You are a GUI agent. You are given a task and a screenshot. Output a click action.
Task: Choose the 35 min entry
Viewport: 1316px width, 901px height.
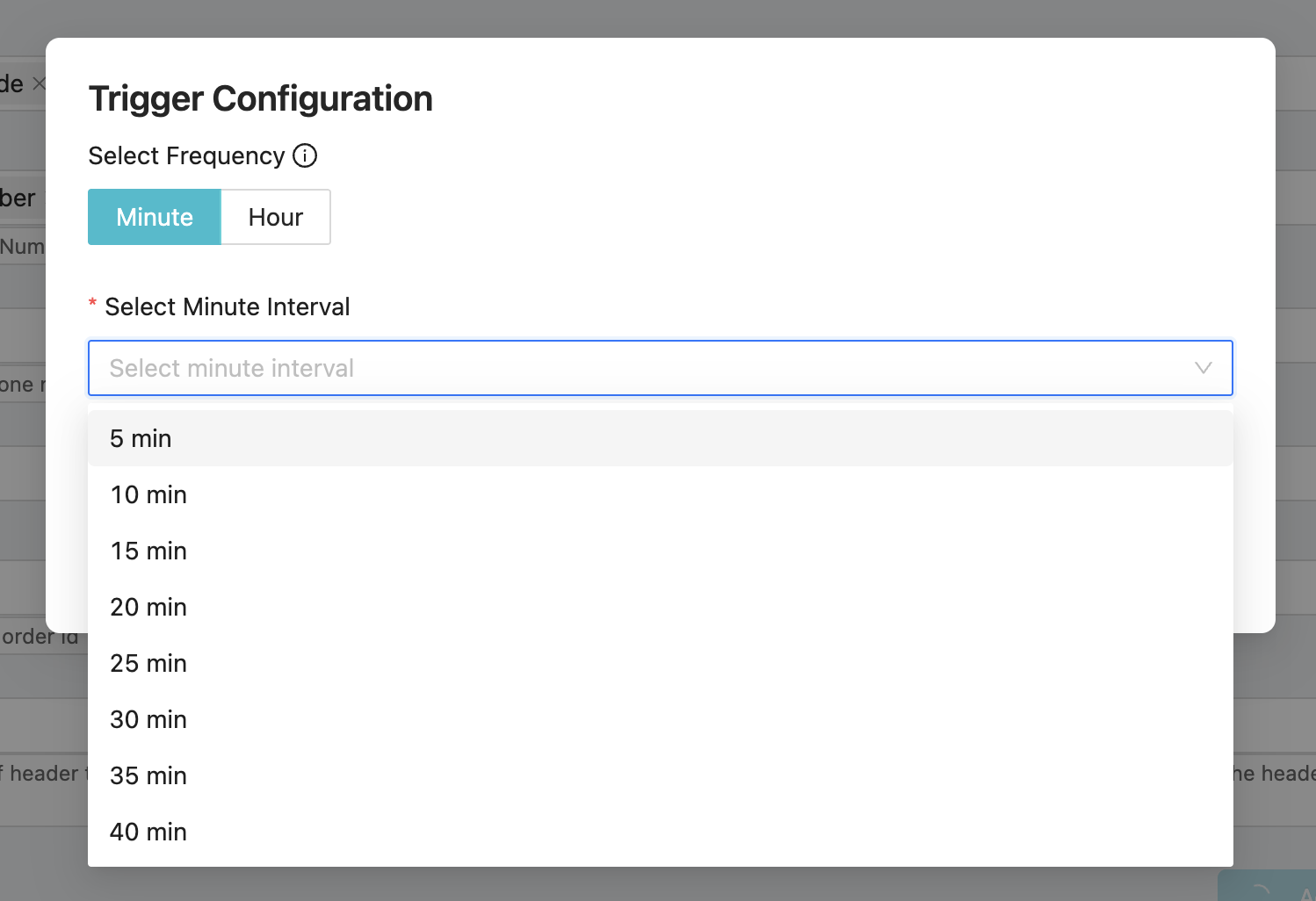coord(148,775)
